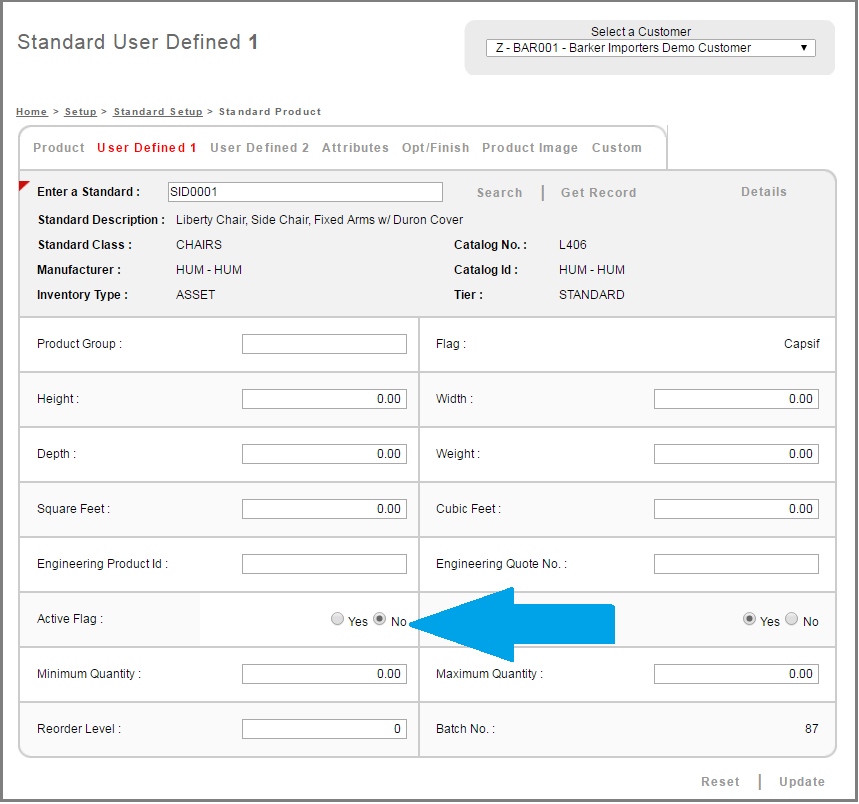Go to the Attributes tab

(x=355, y=148)
